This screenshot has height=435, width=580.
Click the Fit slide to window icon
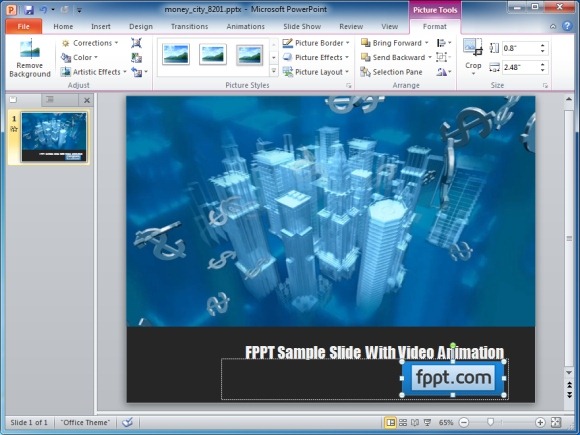tap(556, 422)
